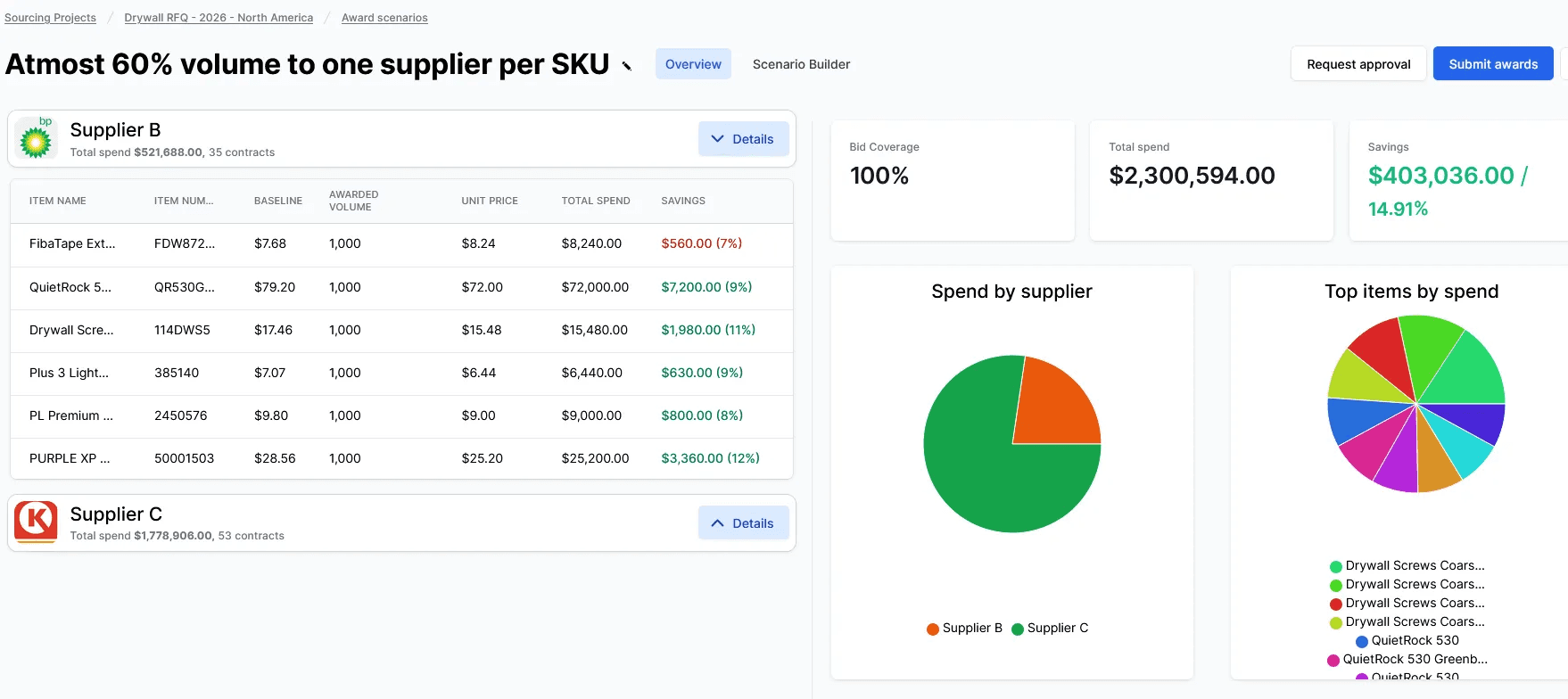Viewport: 1568px width, 699px height.
Task: Select the FibaTape Ext... item row
Action: [x=401, y=243]
